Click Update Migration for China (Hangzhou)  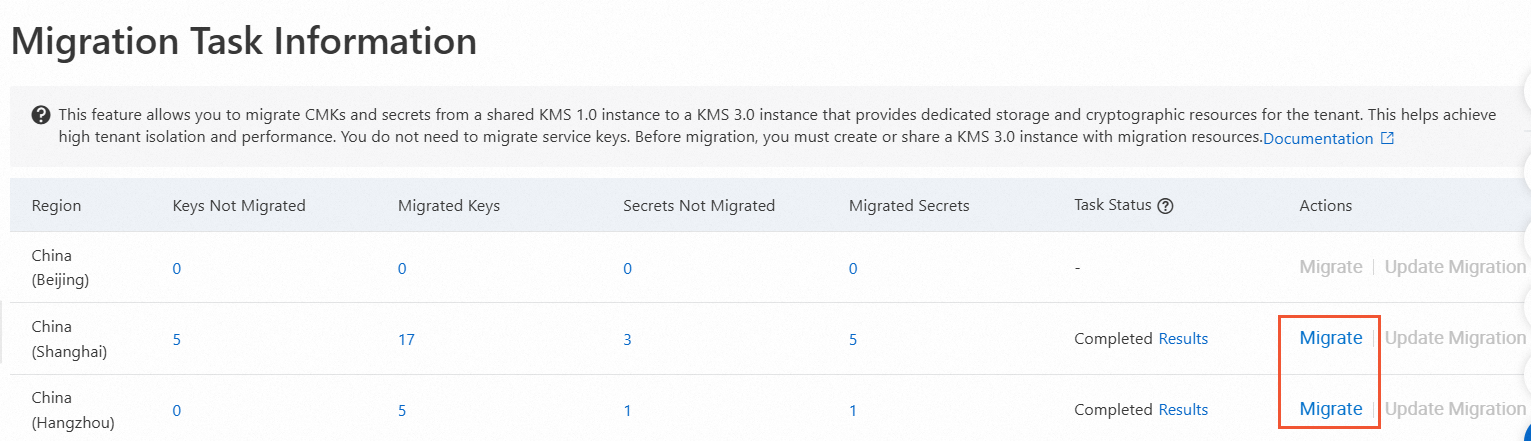tap(1455, 409)
